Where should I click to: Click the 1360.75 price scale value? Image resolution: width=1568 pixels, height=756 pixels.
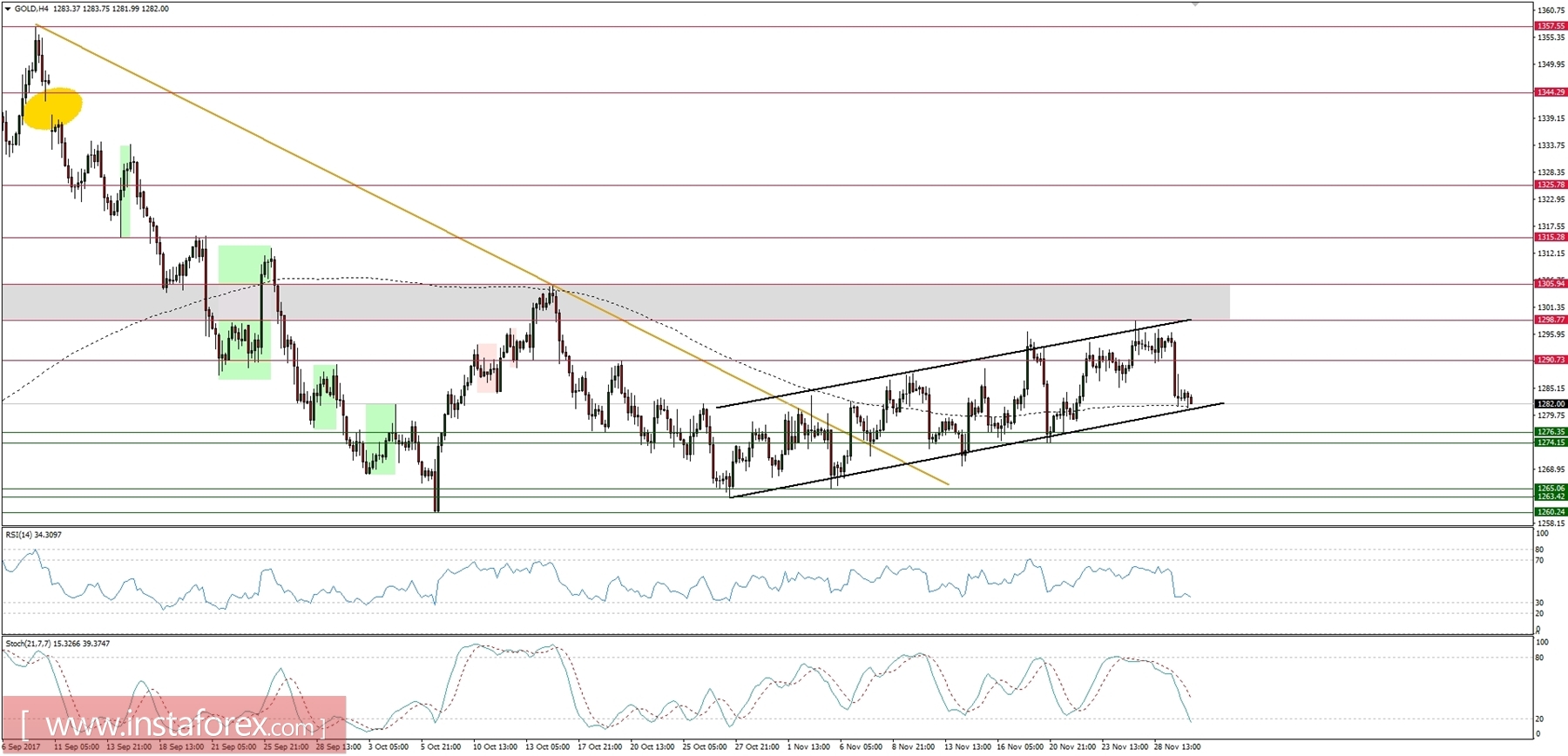pyautogui.click(x=1551, y=10)
